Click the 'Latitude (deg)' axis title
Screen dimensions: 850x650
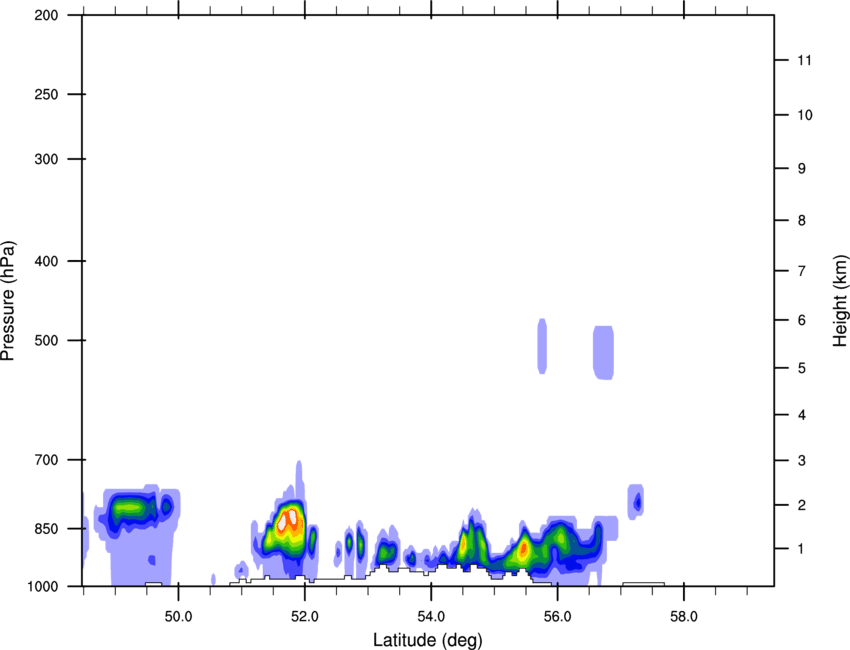pos(428,640)
